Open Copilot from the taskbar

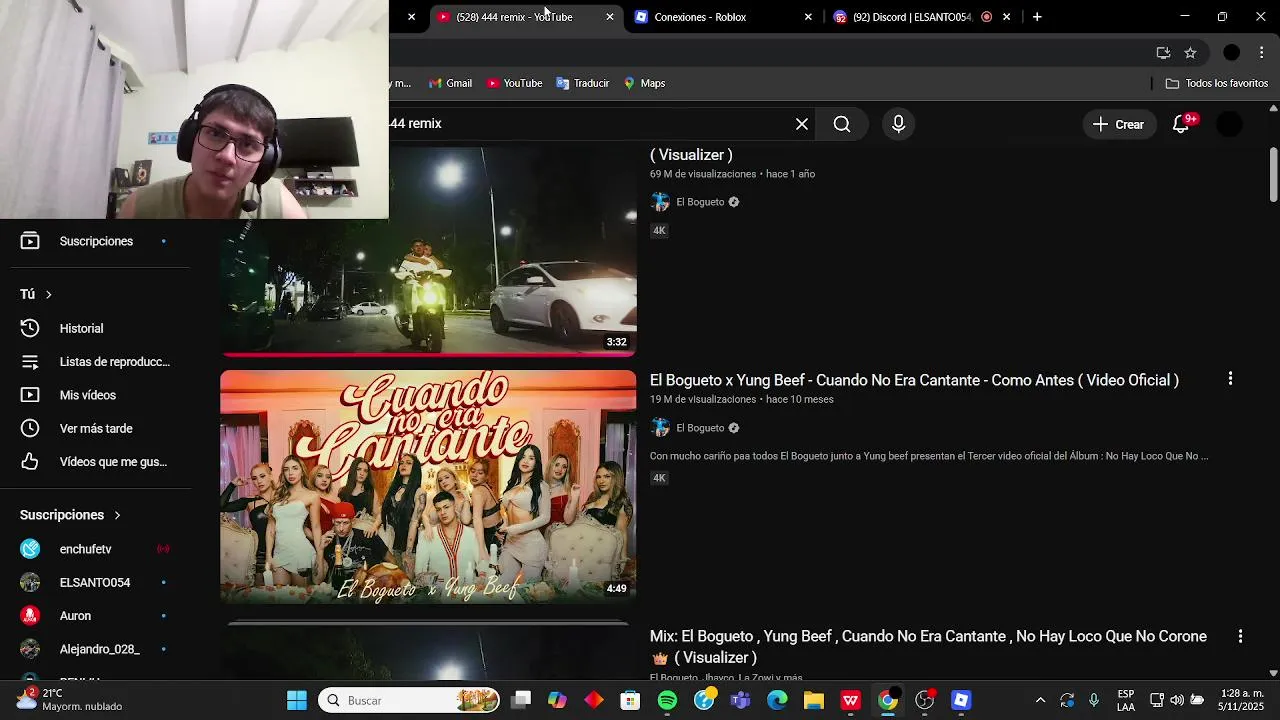(557, 700)
